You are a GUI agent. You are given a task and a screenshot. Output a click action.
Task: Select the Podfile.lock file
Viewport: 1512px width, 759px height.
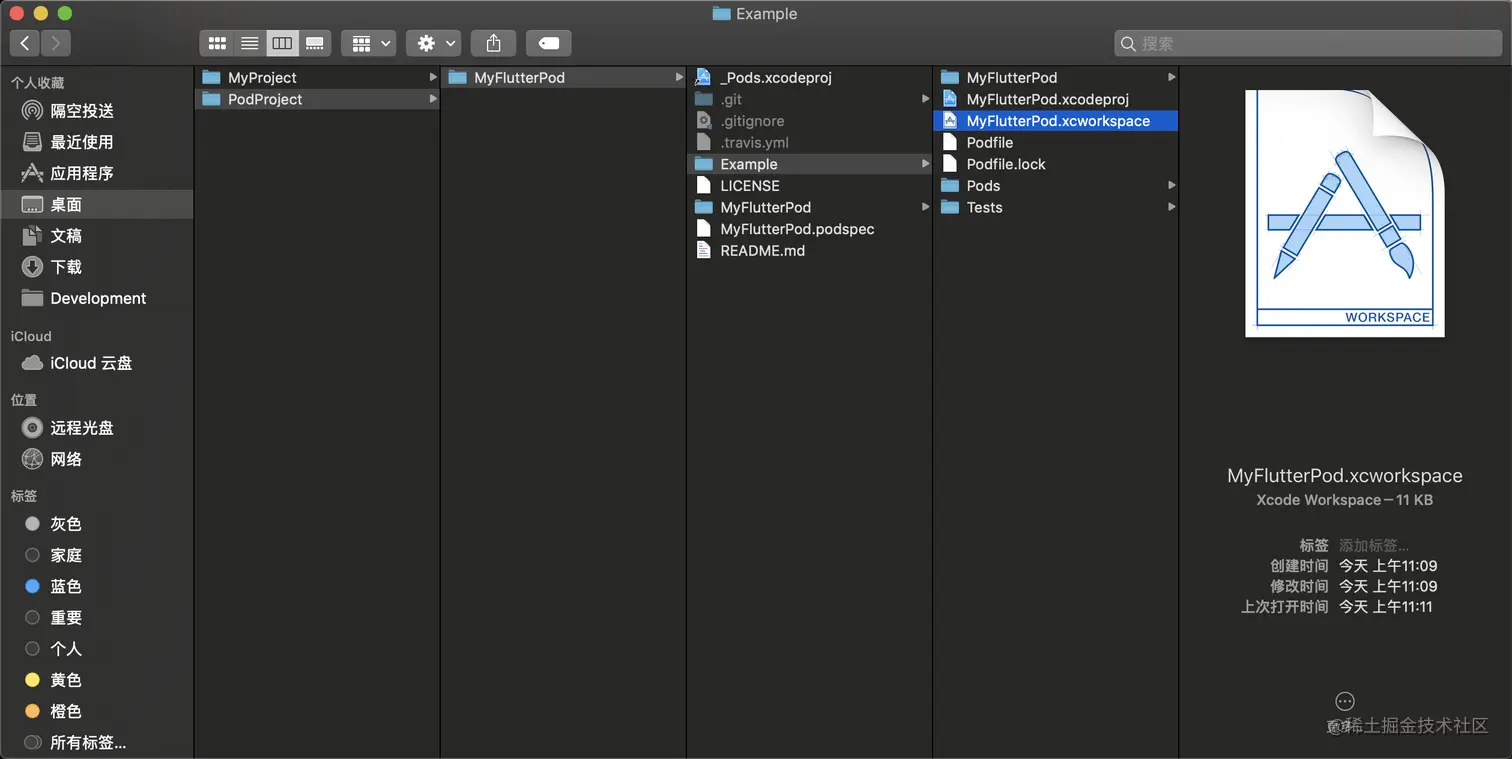point(1056,164)
